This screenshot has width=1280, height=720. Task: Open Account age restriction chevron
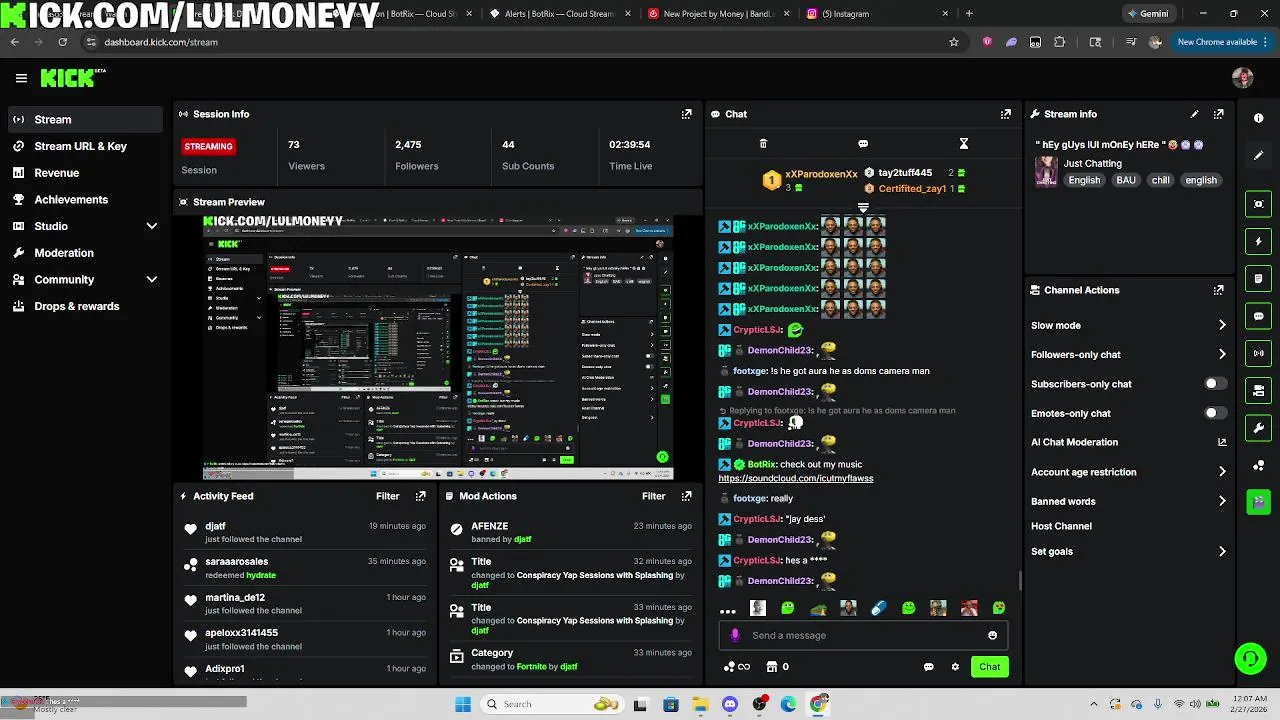[1221, 472]
